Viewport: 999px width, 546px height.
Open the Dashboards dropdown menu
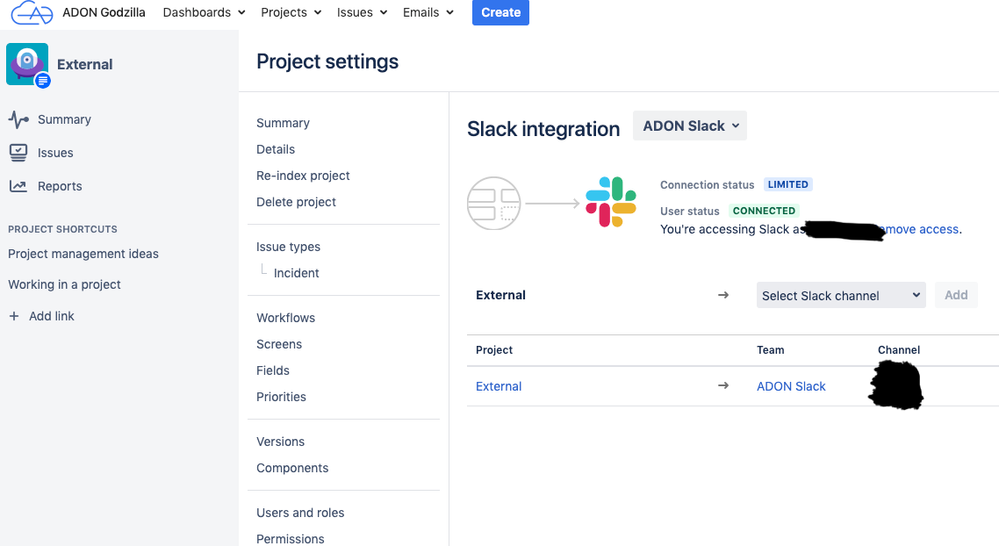(x=204, y=12)
